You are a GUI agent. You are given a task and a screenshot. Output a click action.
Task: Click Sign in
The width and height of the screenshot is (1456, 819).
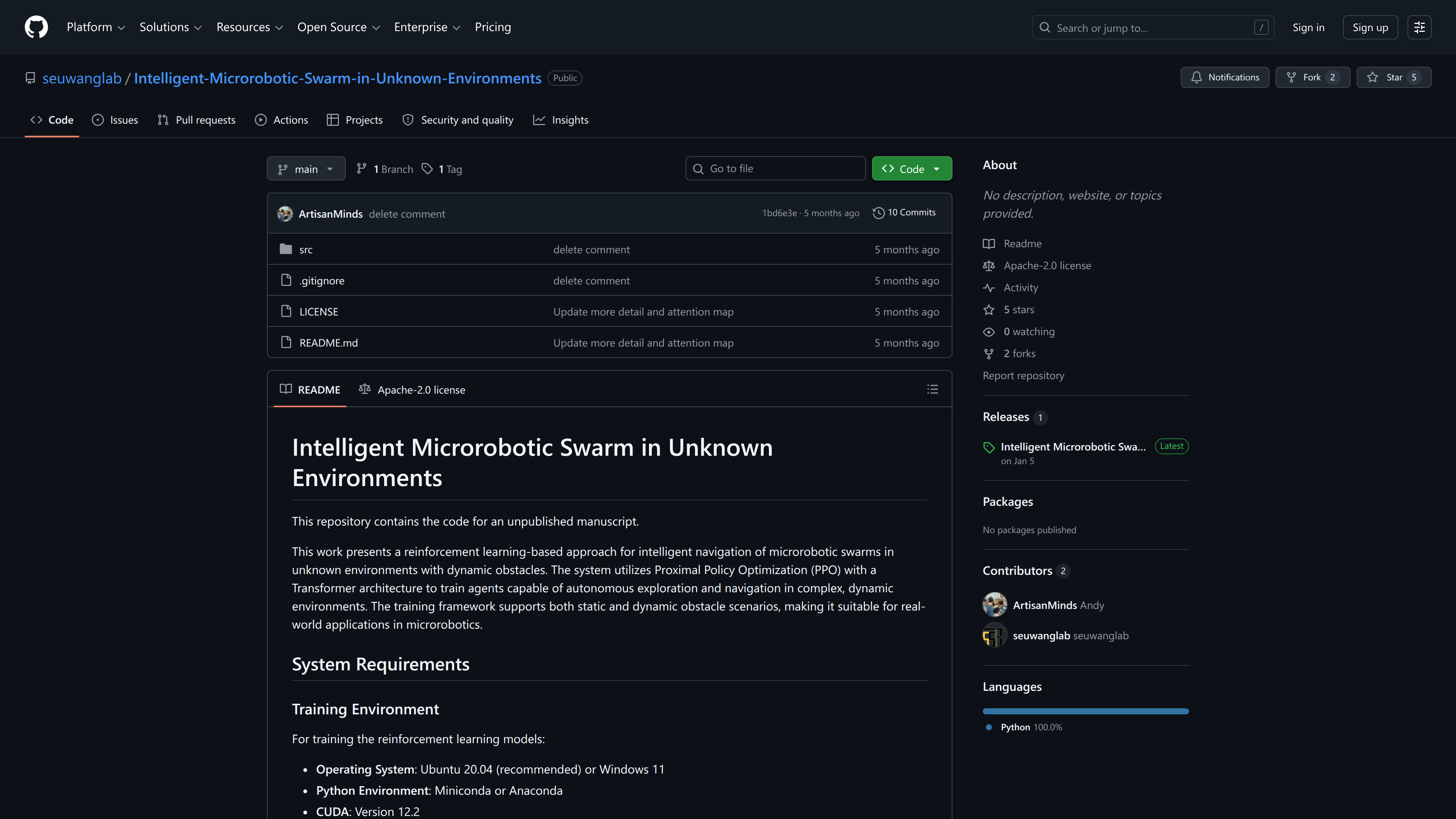pos(1308,27)
